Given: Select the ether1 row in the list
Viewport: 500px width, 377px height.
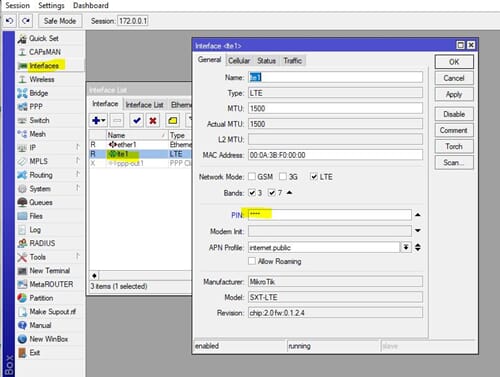Looking at the screenshot, I should pos(140,144).
